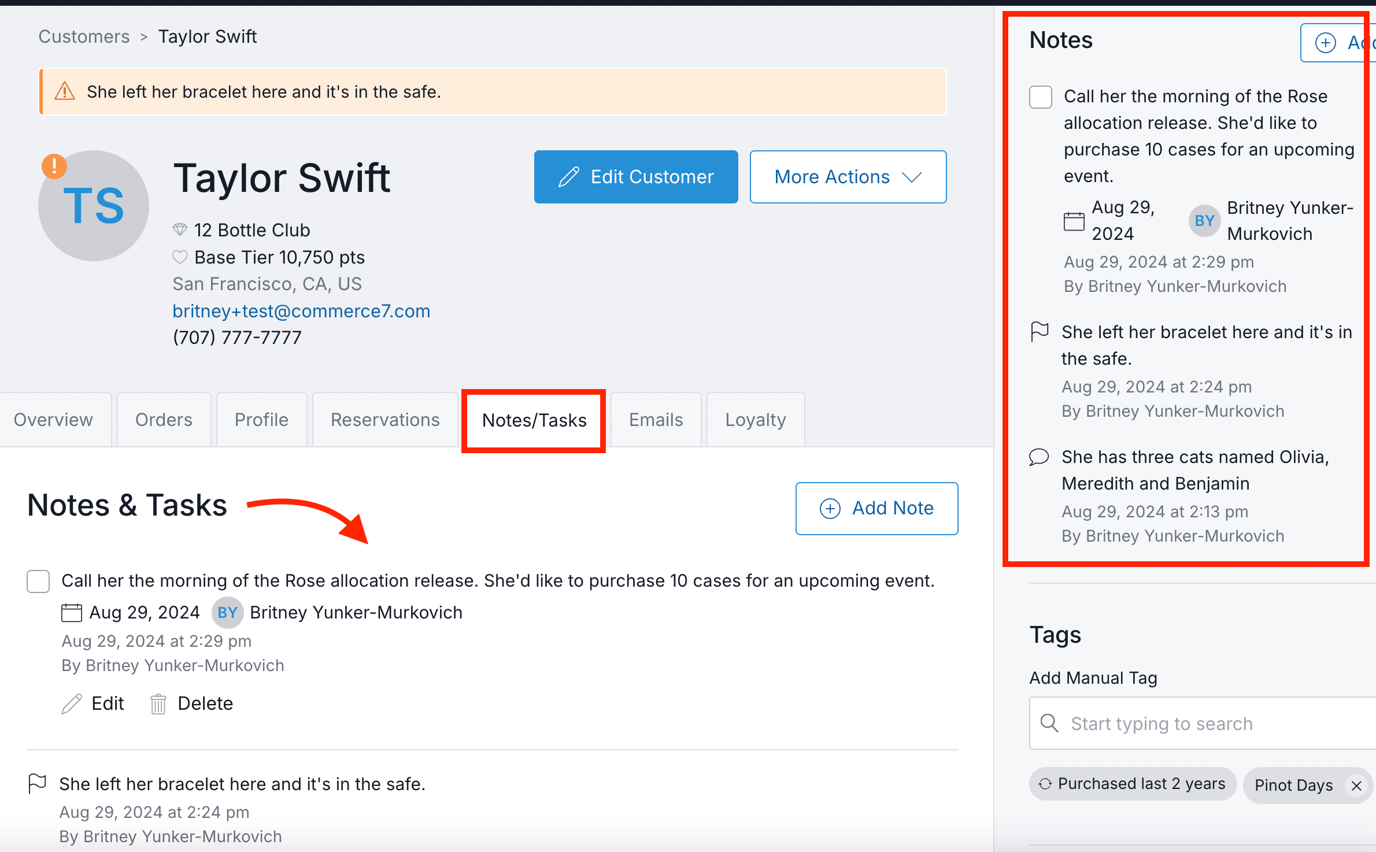The width and height of the screenshot is (1376, 852).
Task: Click Base Tier 10,750 pts text
Action: (x=279, y=257)
